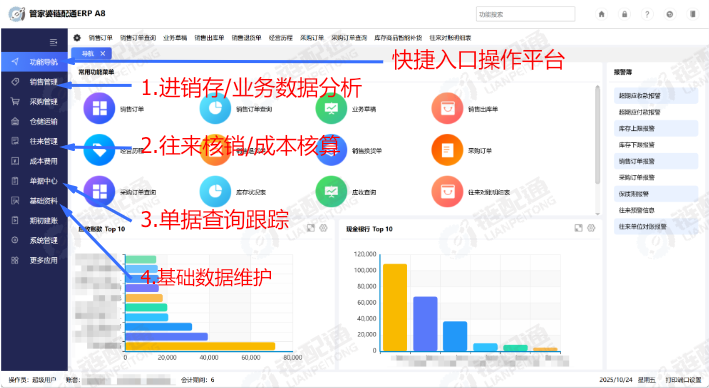
Task: Open the green 业务草稿 tile icon
Action: 331,109
